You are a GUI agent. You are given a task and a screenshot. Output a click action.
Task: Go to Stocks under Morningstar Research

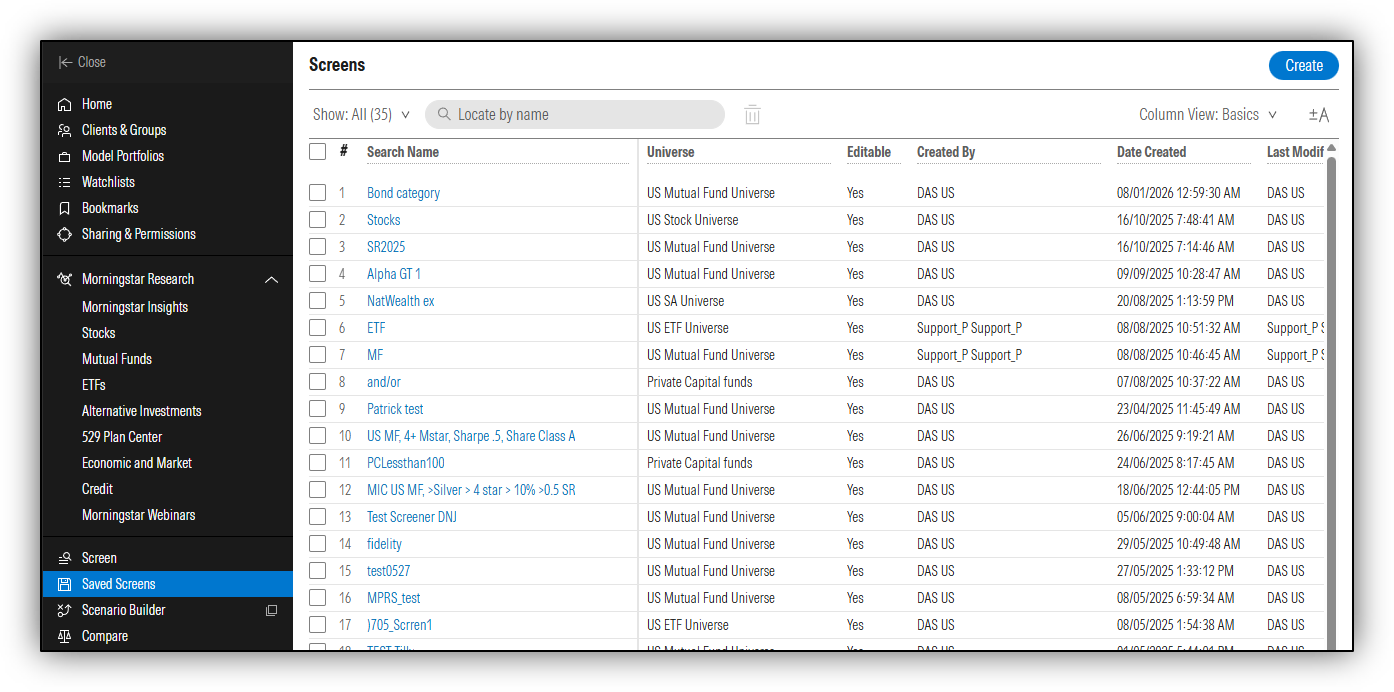(x=99, y=333)
